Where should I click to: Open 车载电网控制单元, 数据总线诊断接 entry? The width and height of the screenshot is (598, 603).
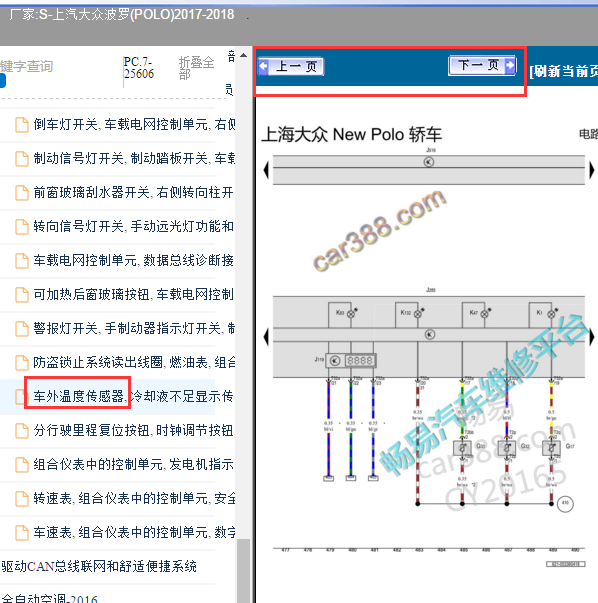(x=133, y=260)
